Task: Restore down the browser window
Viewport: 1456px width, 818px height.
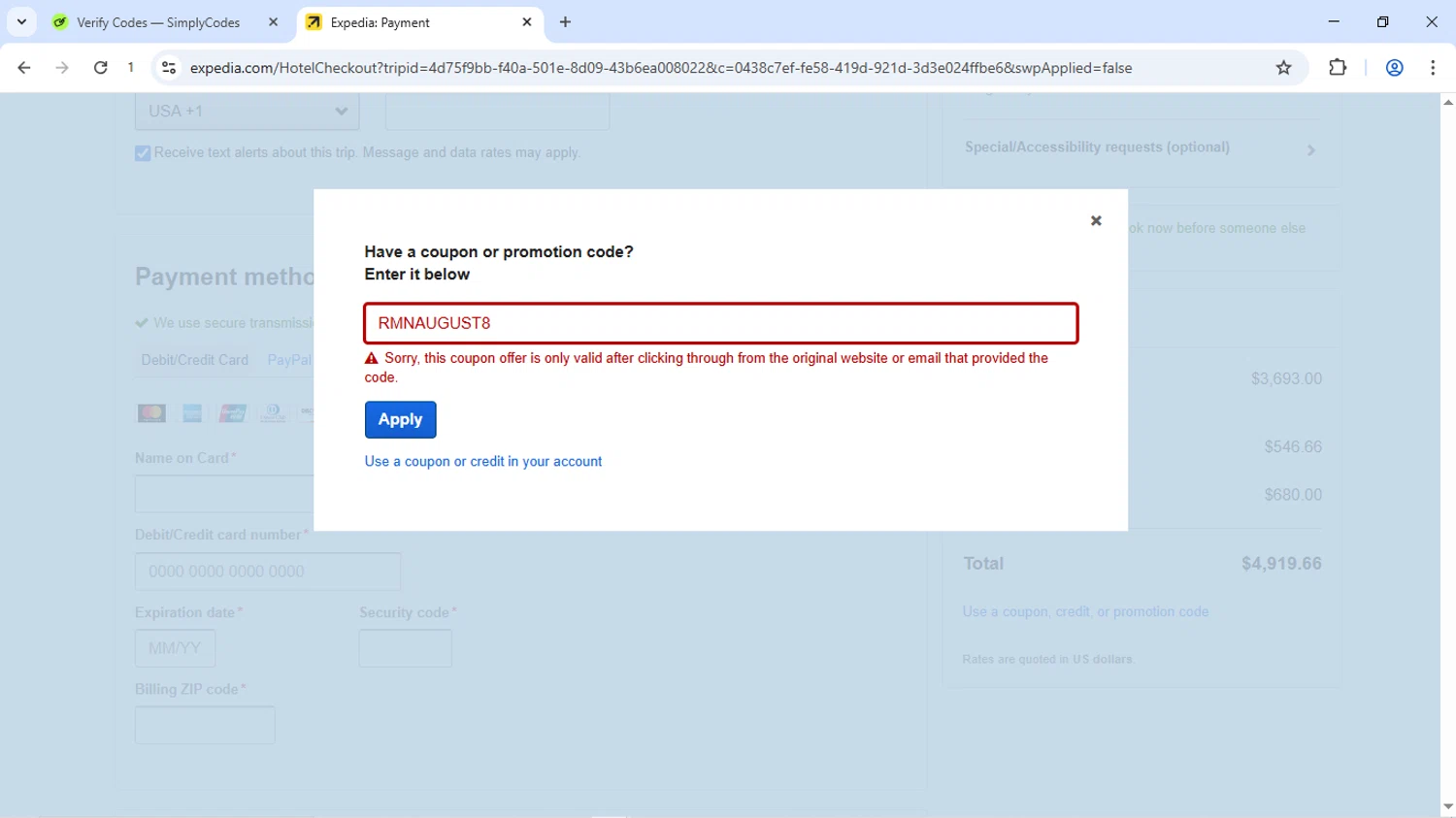Action: coord(1382,21)
